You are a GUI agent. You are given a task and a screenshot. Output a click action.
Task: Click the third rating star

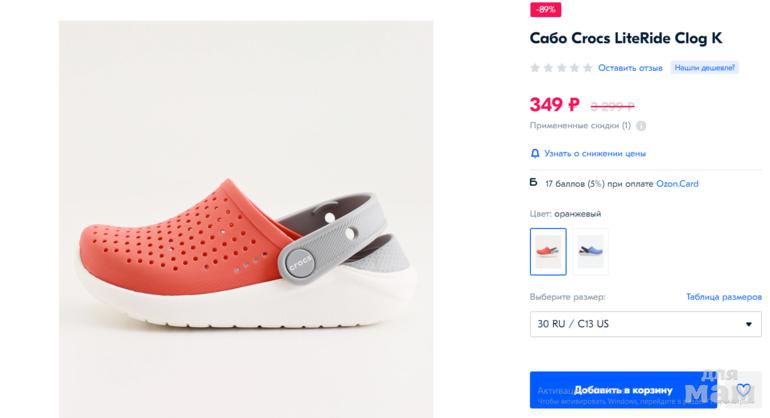coord(562,68)
